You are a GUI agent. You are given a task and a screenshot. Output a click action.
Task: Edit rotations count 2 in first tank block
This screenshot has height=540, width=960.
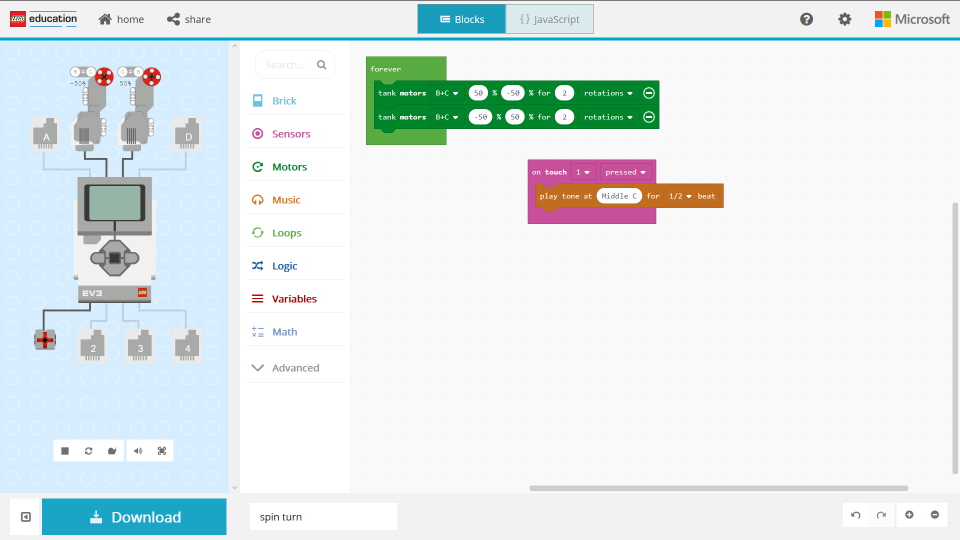click(x=564, y=93)
